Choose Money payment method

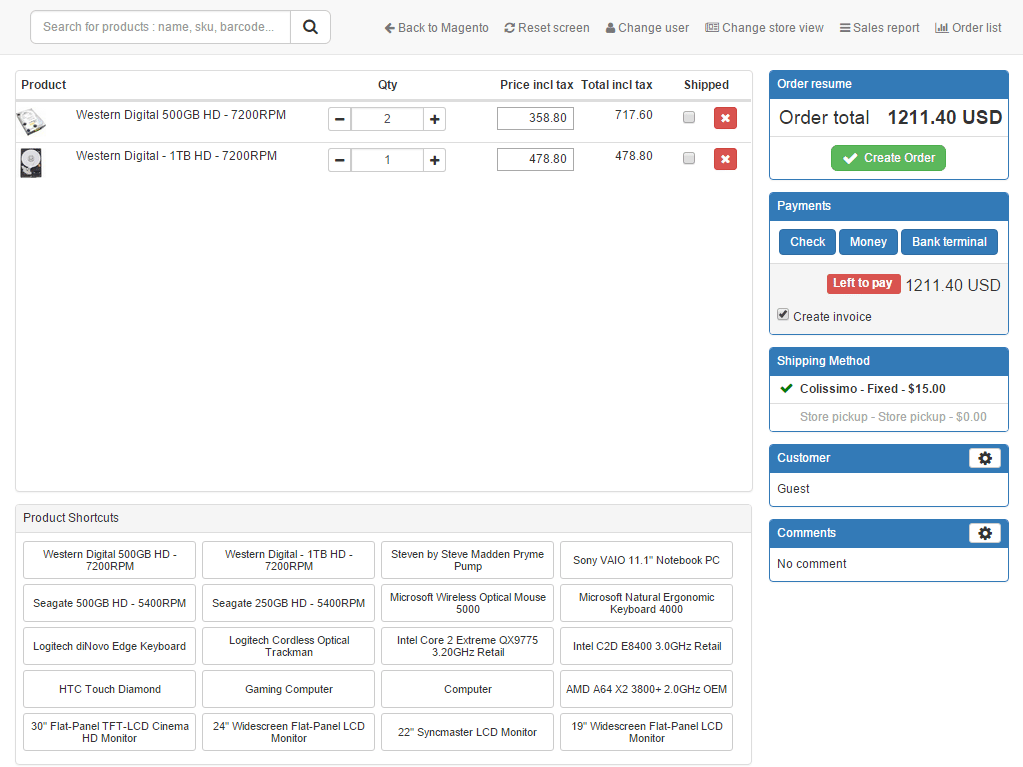click(x=868, y=242)
